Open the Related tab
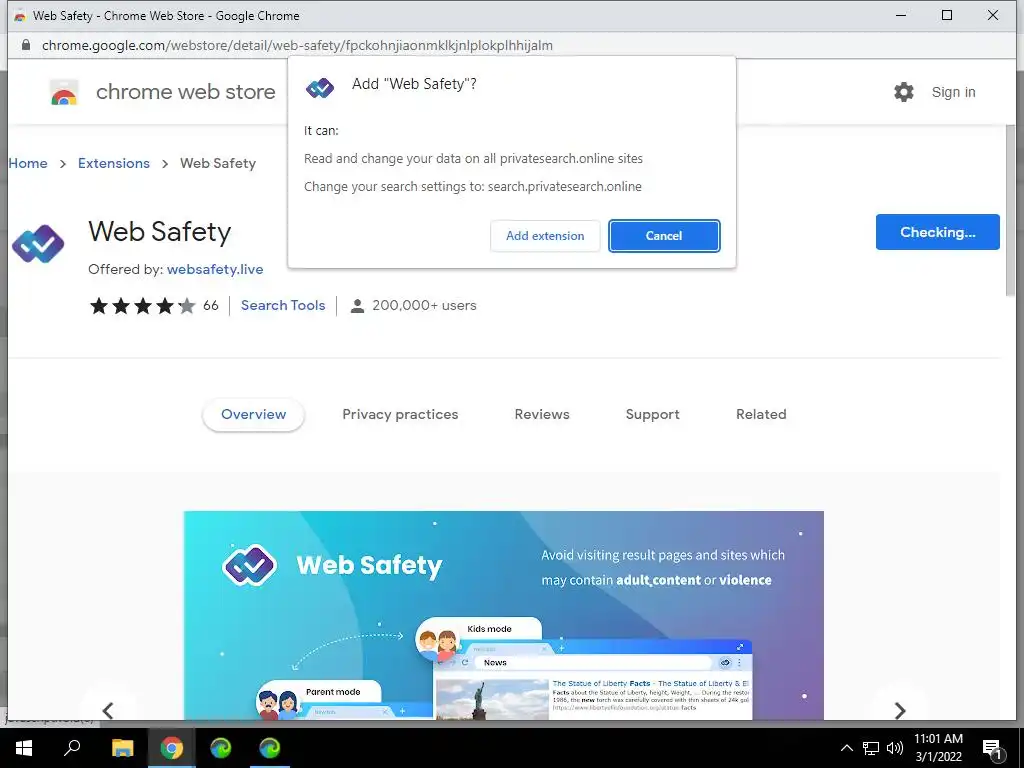 pos(761,414)
